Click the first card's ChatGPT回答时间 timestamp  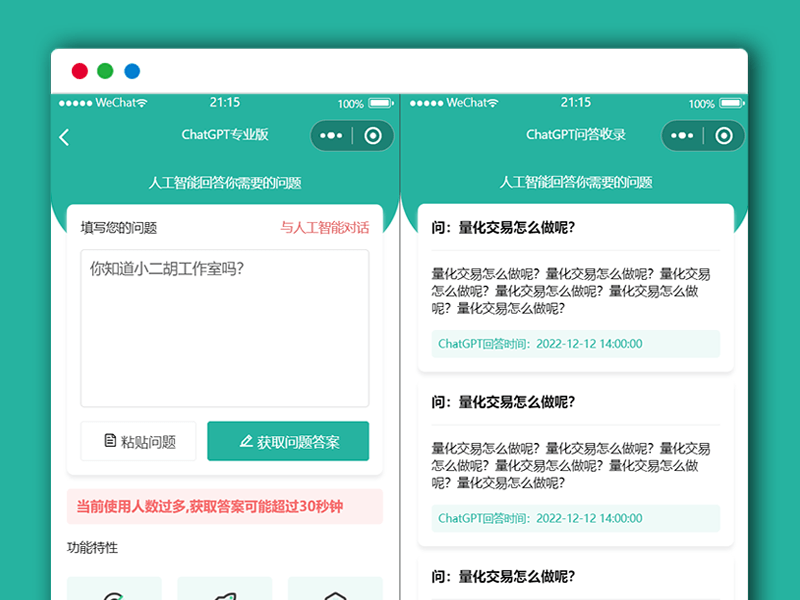point(576,344)
